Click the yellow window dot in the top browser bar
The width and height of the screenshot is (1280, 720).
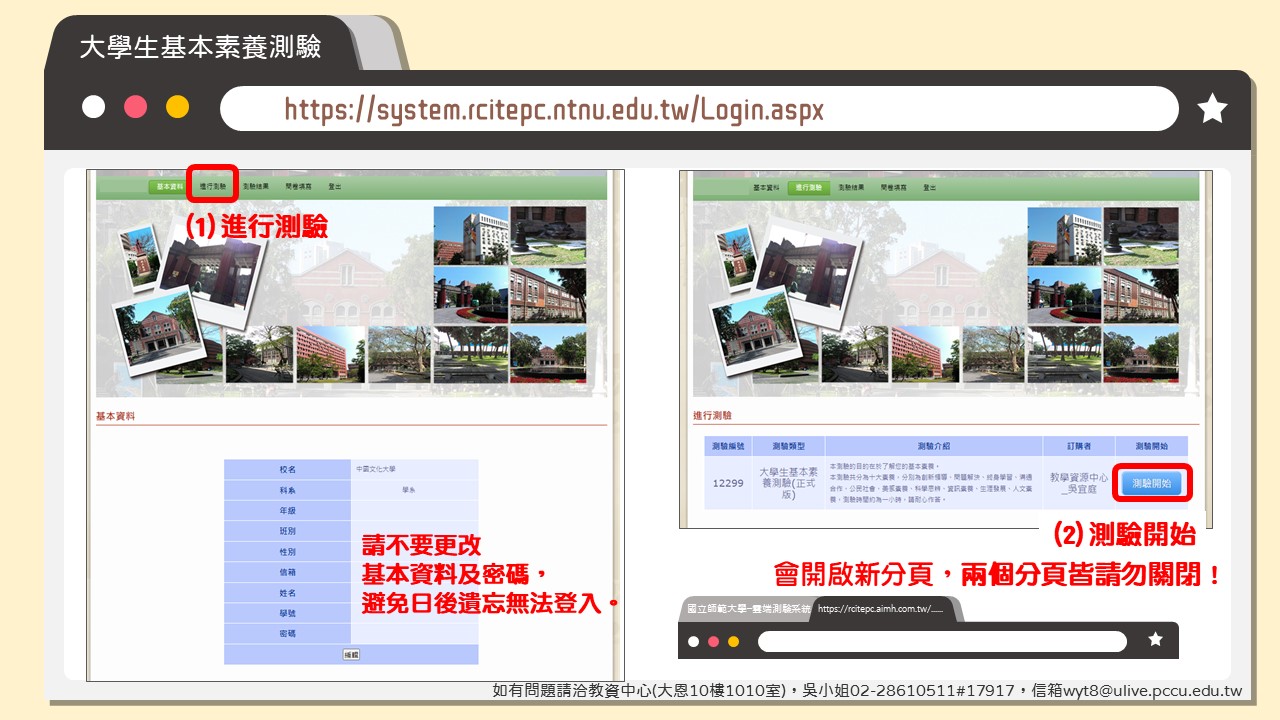coord(177,107)
